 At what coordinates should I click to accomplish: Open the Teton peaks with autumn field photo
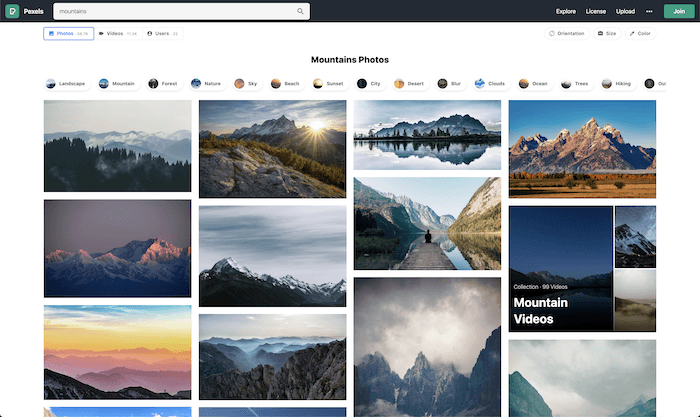point(582,149)
